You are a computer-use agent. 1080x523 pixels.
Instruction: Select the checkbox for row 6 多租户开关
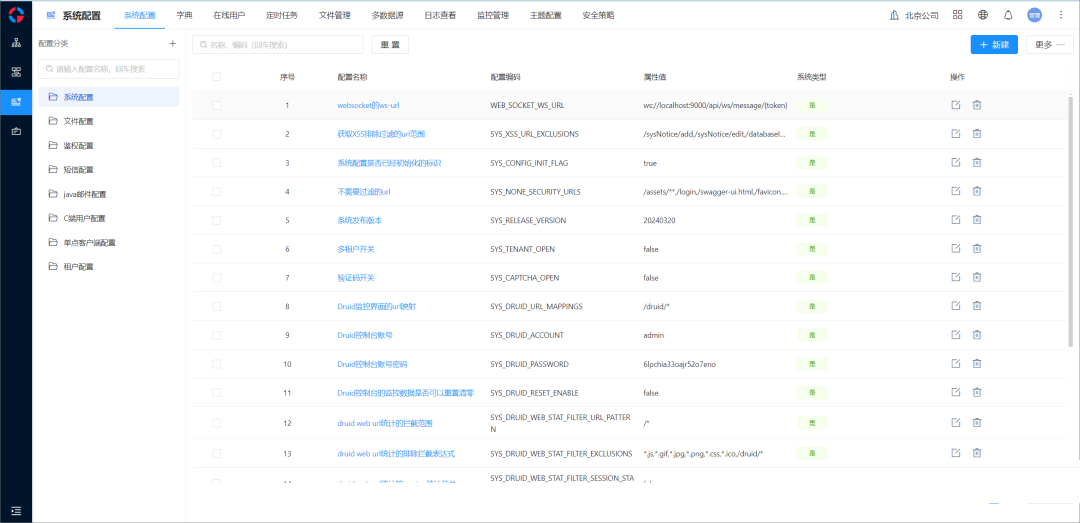[217, 249]
